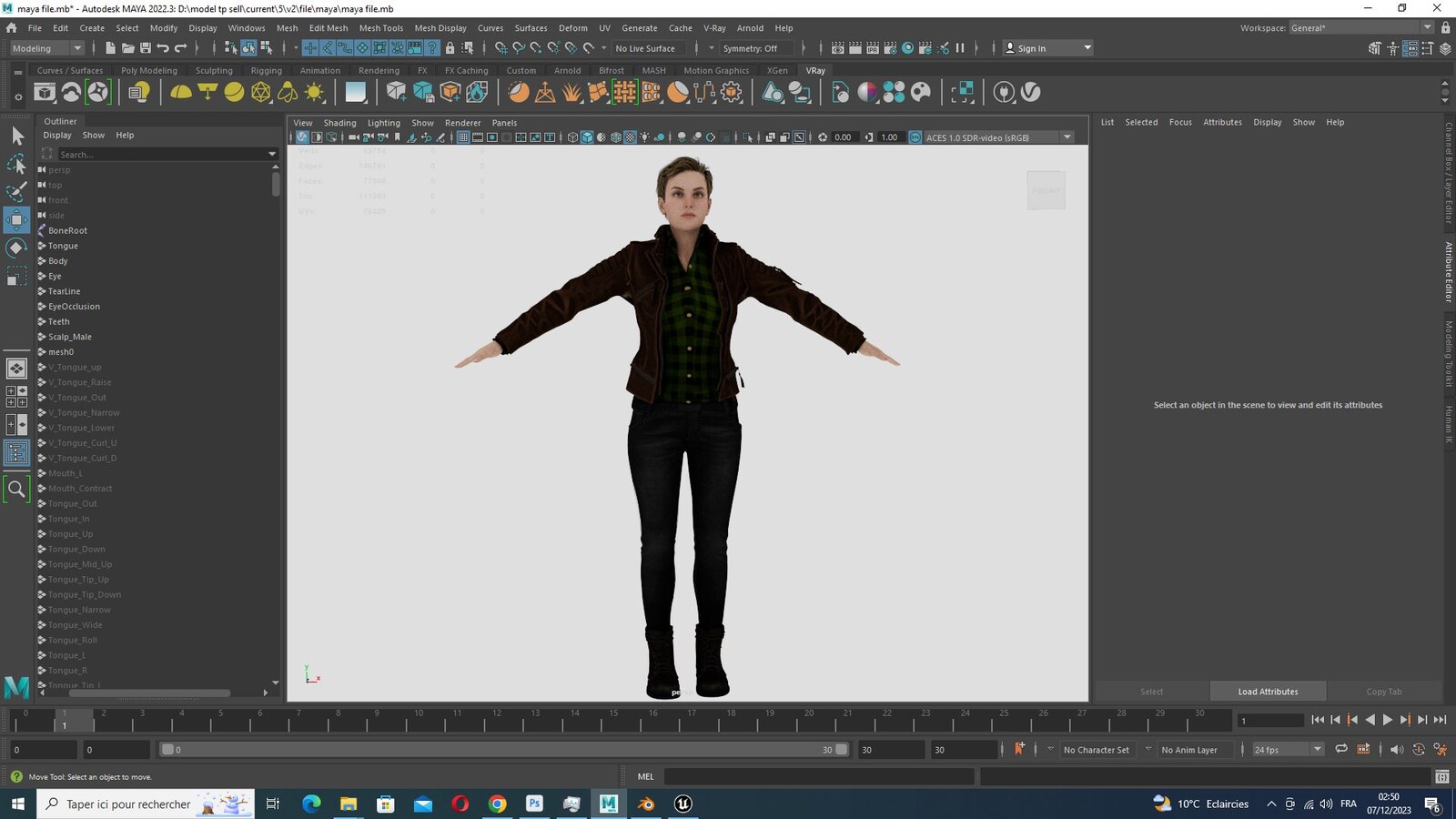The image size is (1456, 819).
Task: Click the Outliner search field
Action: (161, 155)
